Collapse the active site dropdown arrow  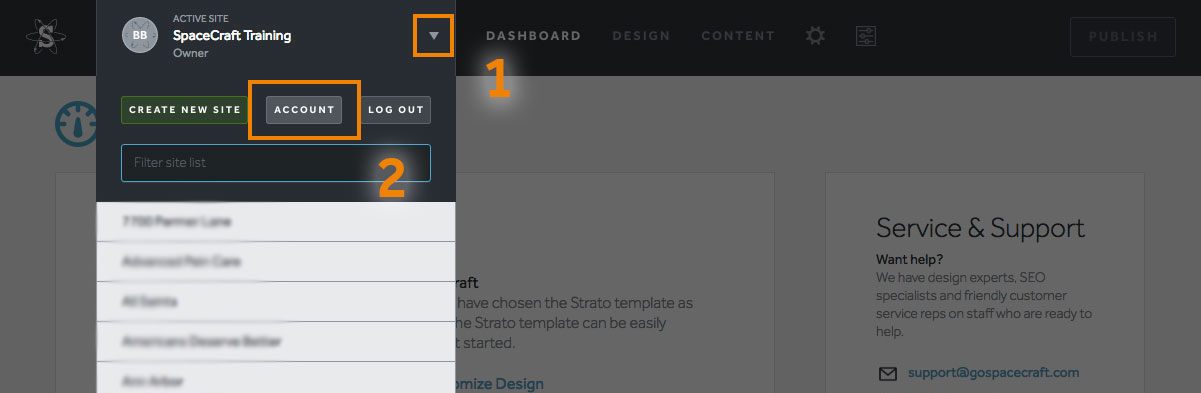tap(434, 36)
